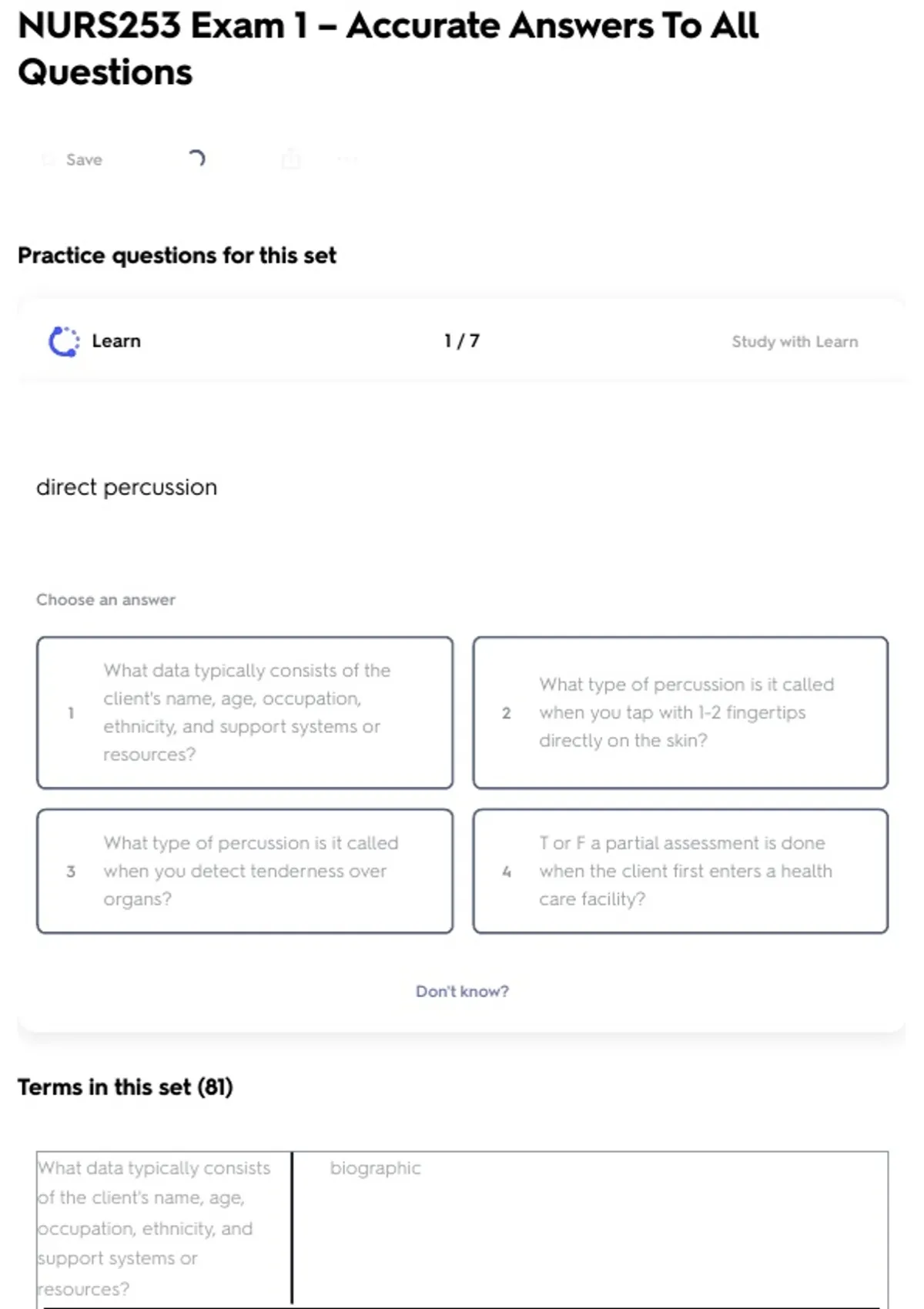Viewport: 924px width, 1309px height.
Task: Click the "Terms in this set (81)" heading
Action: [126, 1087]
